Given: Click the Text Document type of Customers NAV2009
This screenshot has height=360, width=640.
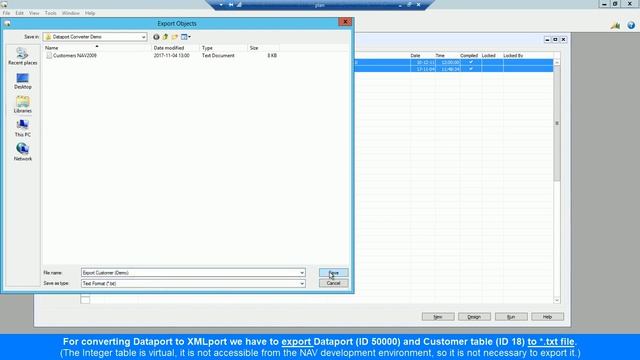Looking at the screenshot, I should coord(218,56).
